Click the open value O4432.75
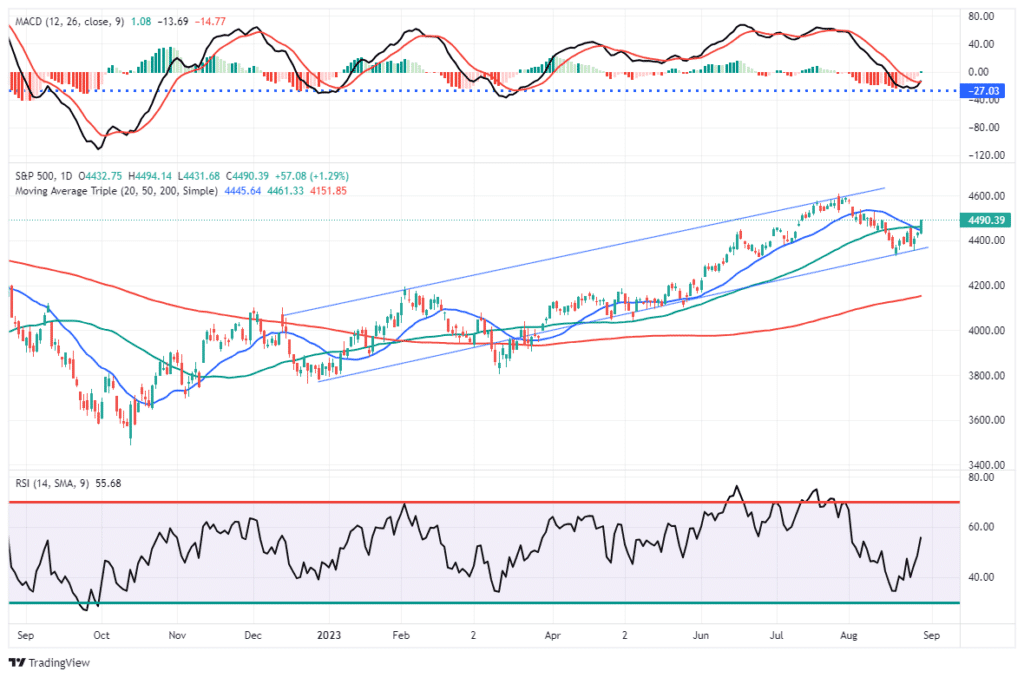The image size is (1024, 678). [x=100, y=176]
